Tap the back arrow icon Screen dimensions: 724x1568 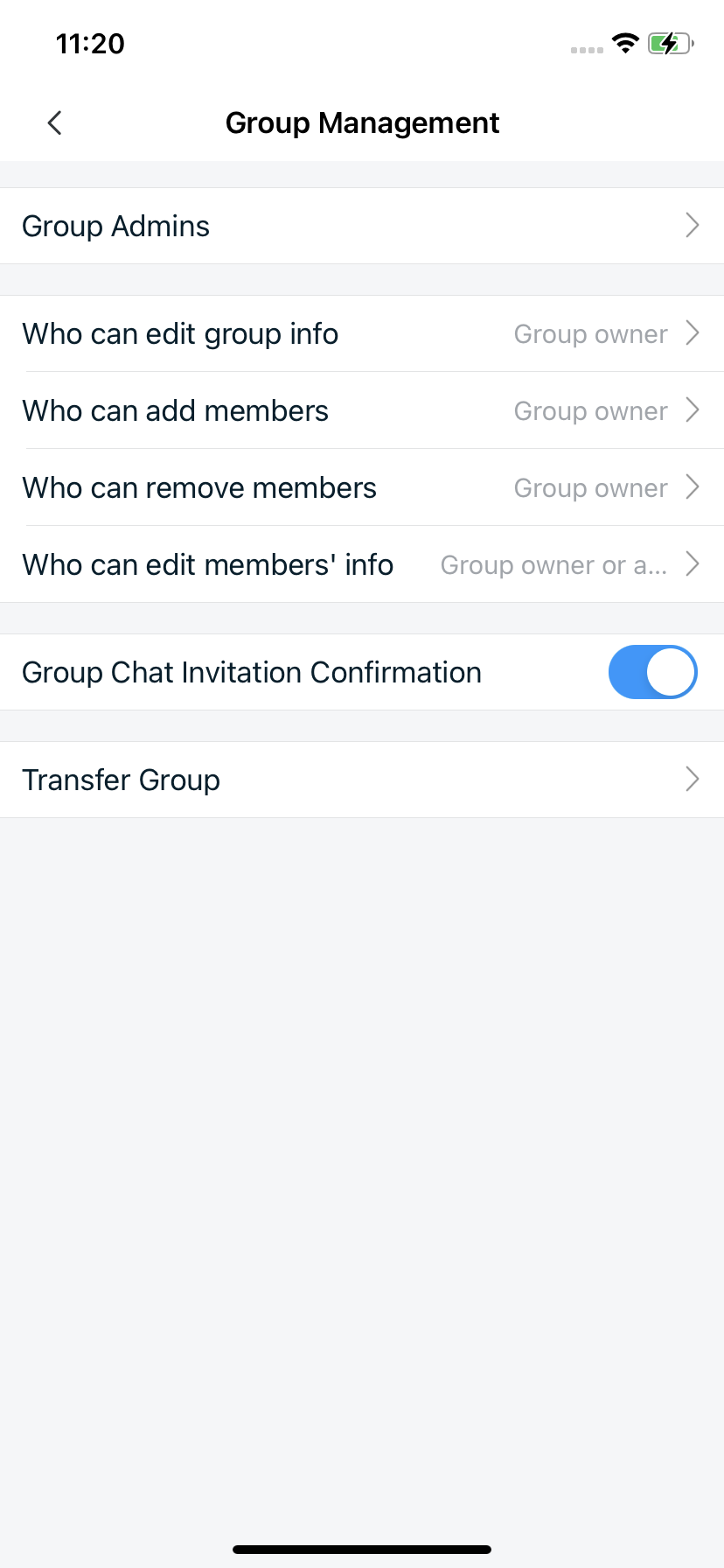point(55,122)
